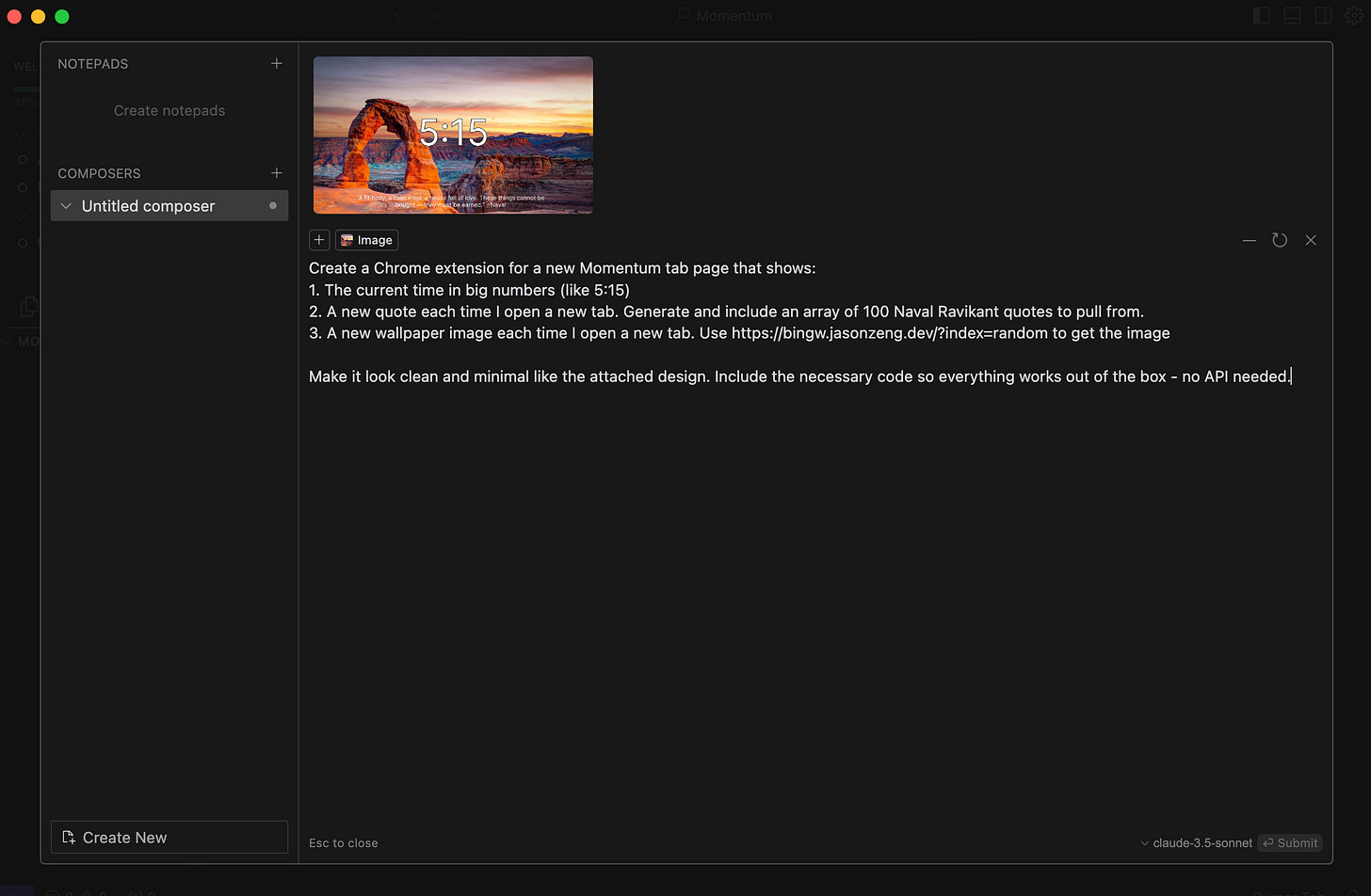Collapse the Untitled composer chevron
The width and height of the screenshot is (1371, 896).
(65, 205)
